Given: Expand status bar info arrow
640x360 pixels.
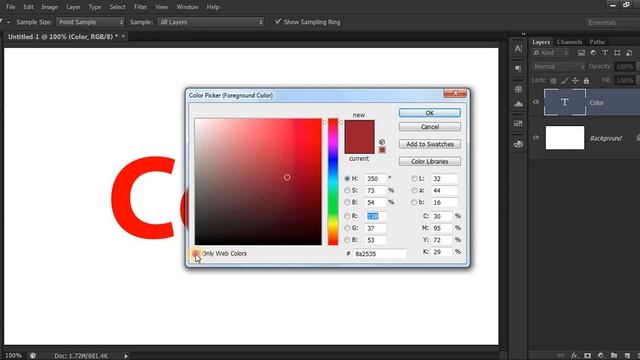Looking at the screenshot, I should (126, 356).
